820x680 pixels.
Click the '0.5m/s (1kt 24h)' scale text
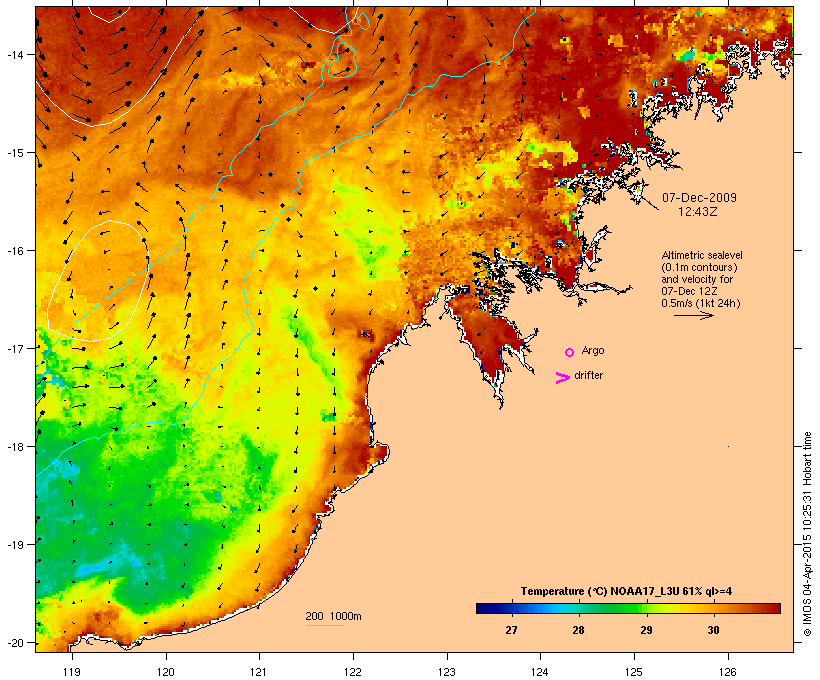701,303
